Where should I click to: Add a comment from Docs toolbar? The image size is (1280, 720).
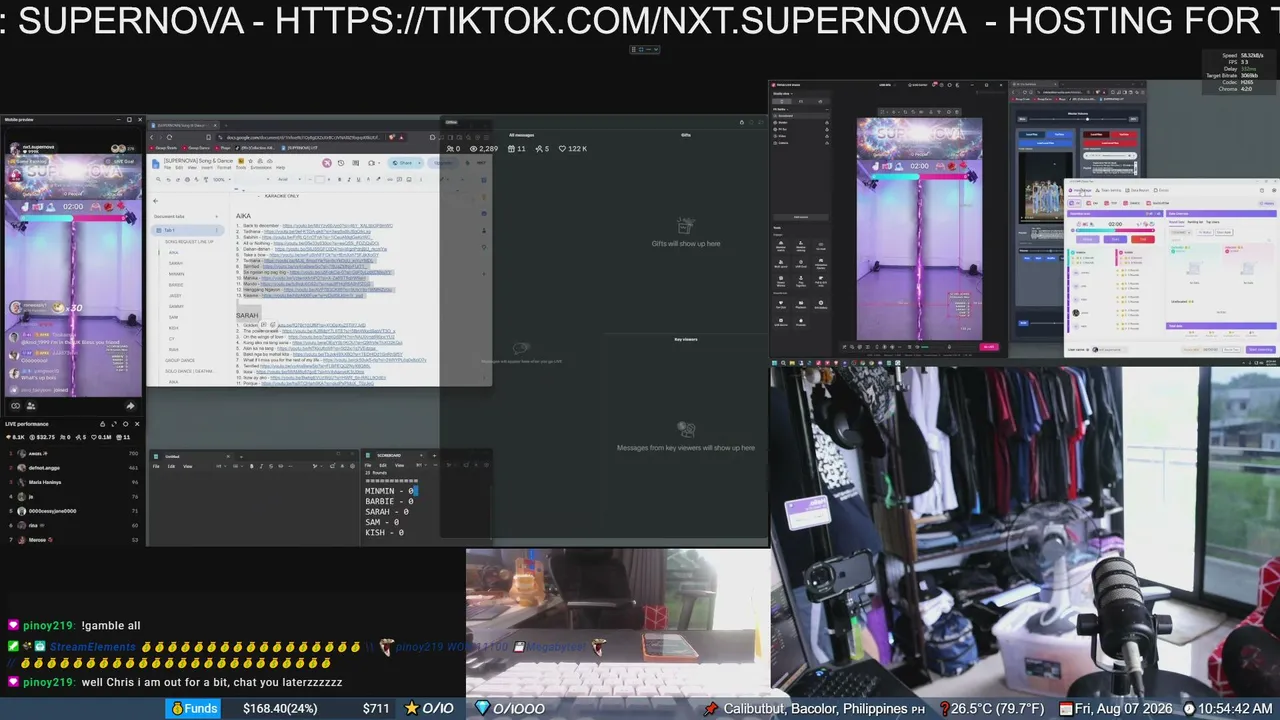pyautogui.click(x=399, y=180)
